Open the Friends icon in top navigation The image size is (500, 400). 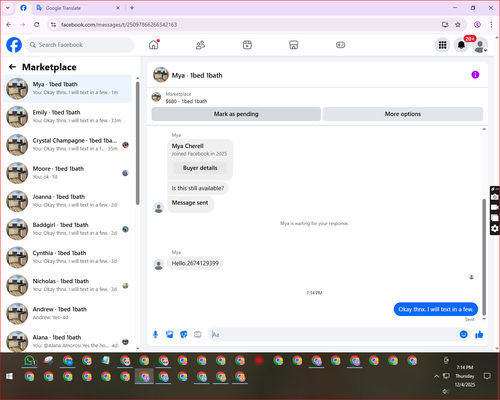[200, 45]
